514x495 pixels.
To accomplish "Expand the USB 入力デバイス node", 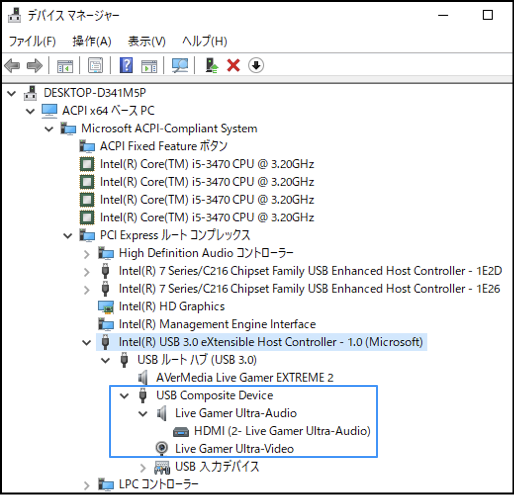I will [x=143, y=468].
